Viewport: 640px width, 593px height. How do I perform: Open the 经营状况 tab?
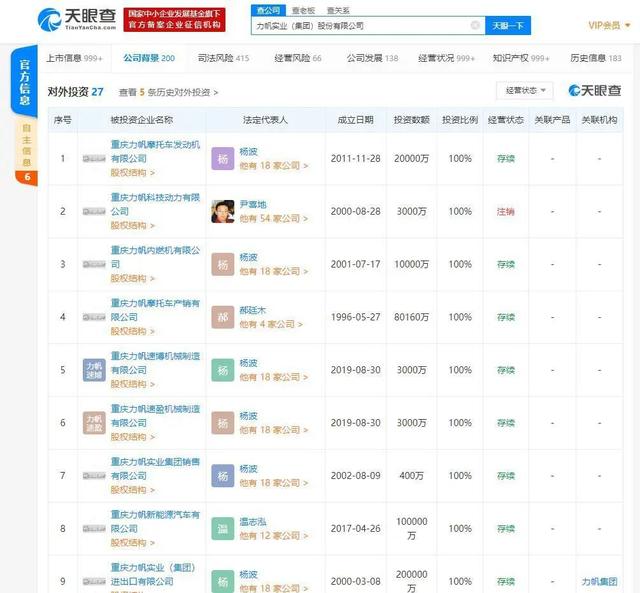[x=447, y=58]
